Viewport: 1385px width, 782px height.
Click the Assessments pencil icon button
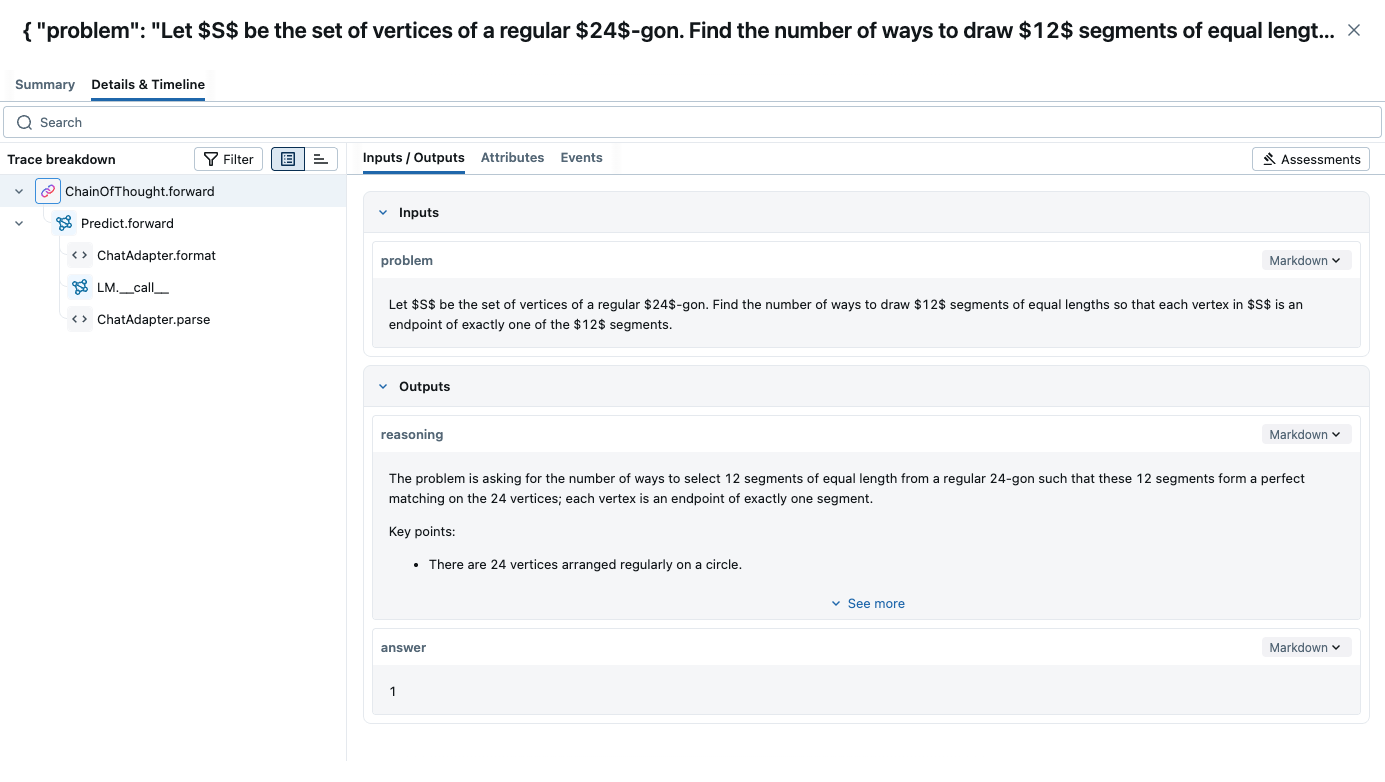(1310, 159)
